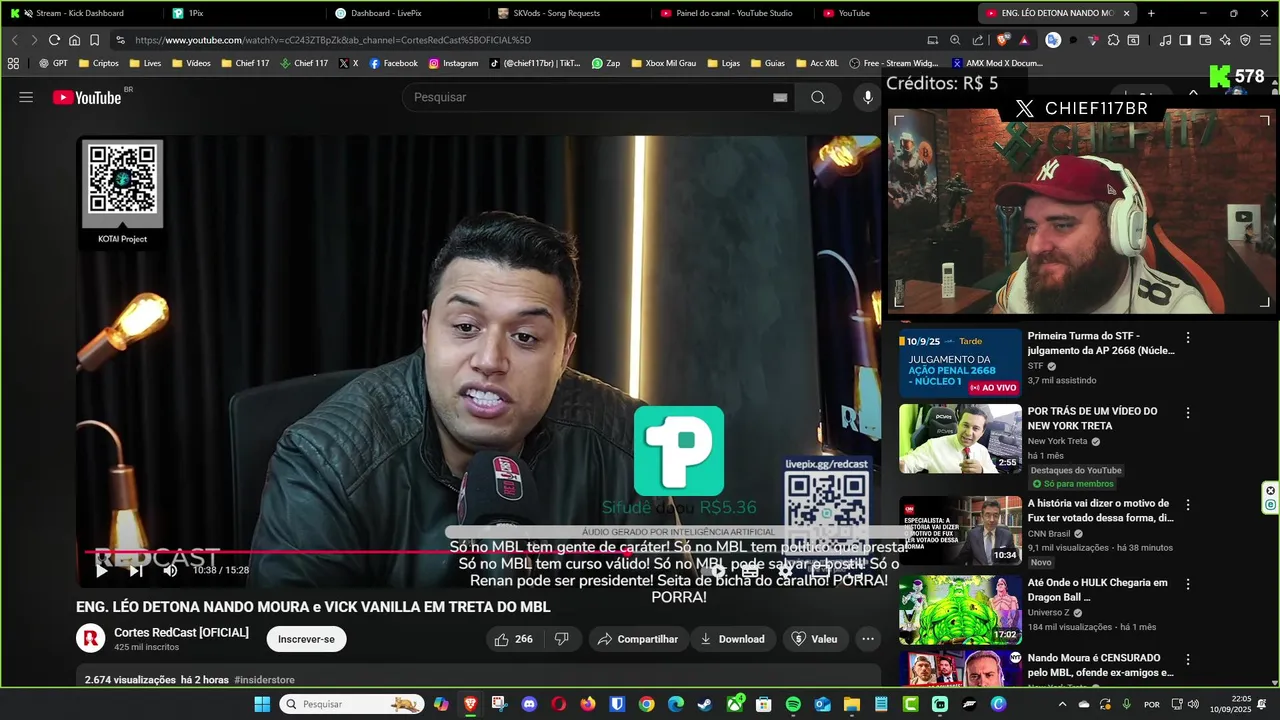Open the browser extensions puzzle icon

(1113, 40)
